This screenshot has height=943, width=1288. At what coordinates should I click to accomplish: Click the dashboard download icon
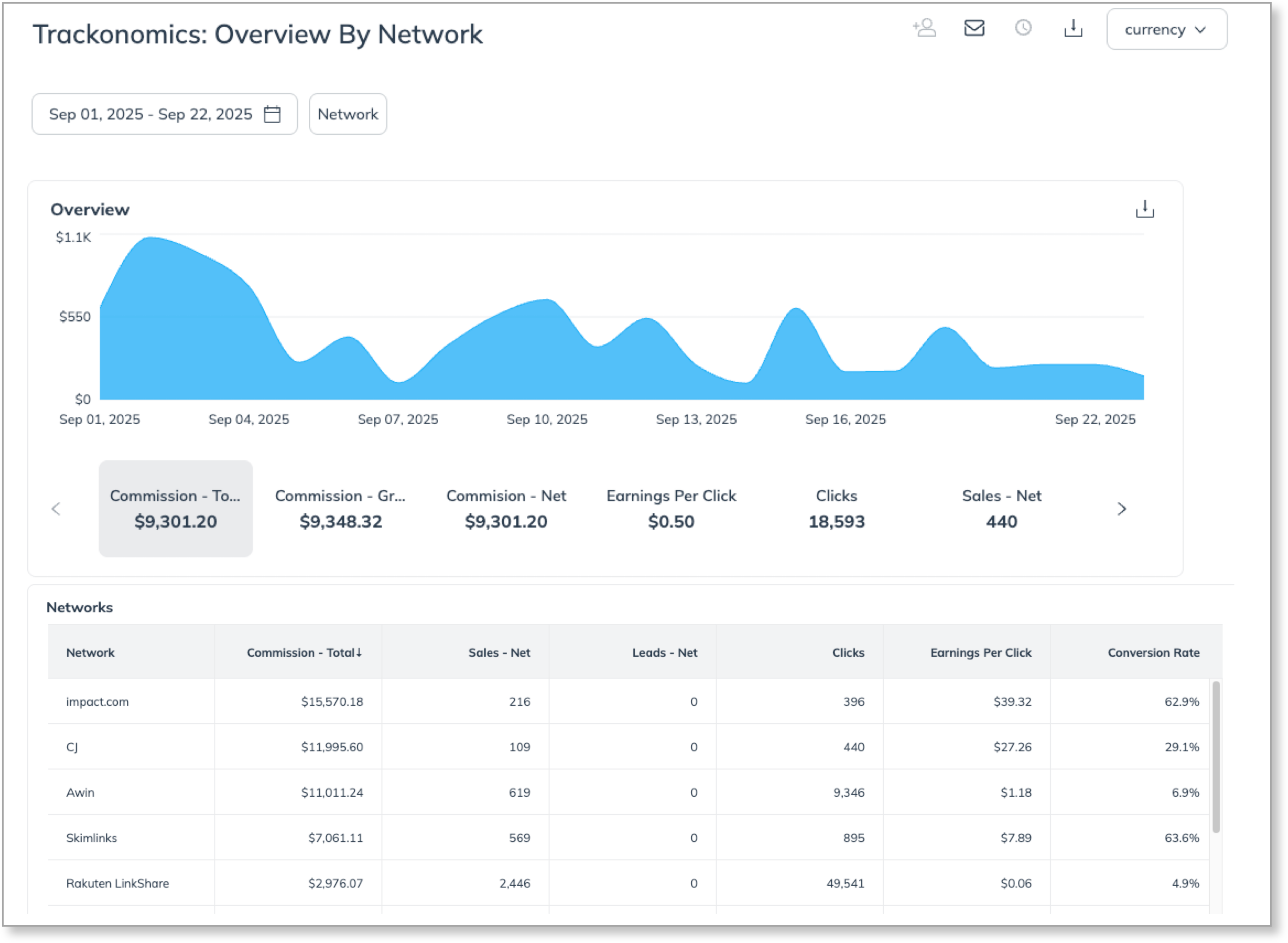point(1073,28)
